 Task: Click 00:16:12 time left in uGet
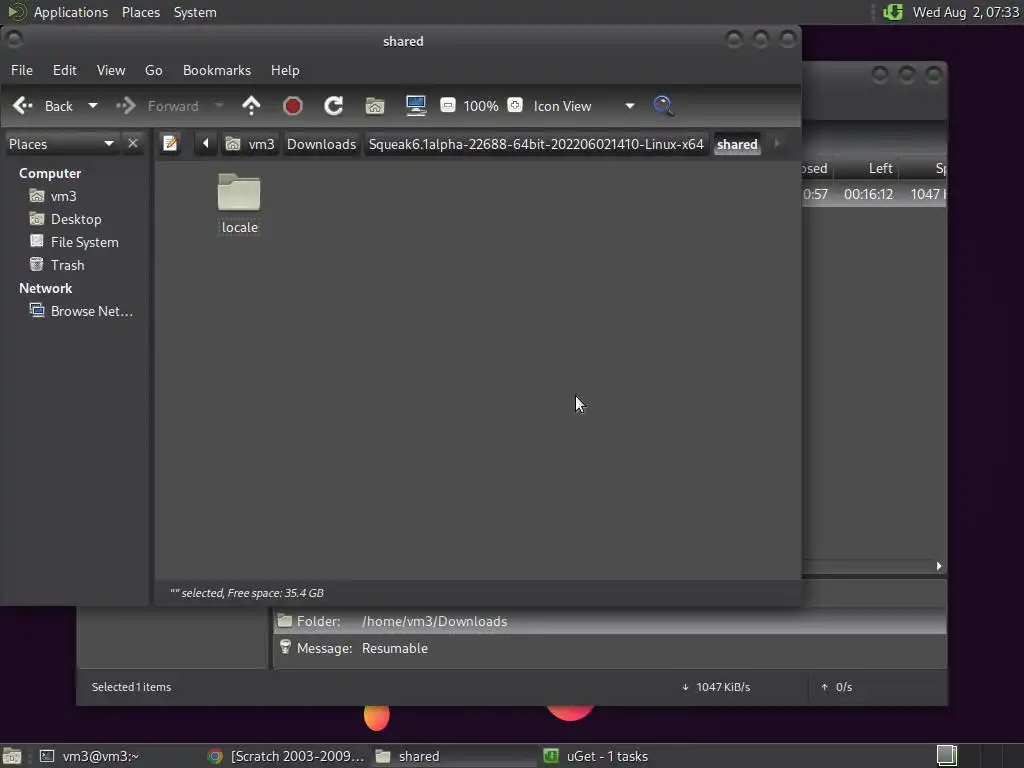pos(868,194)
